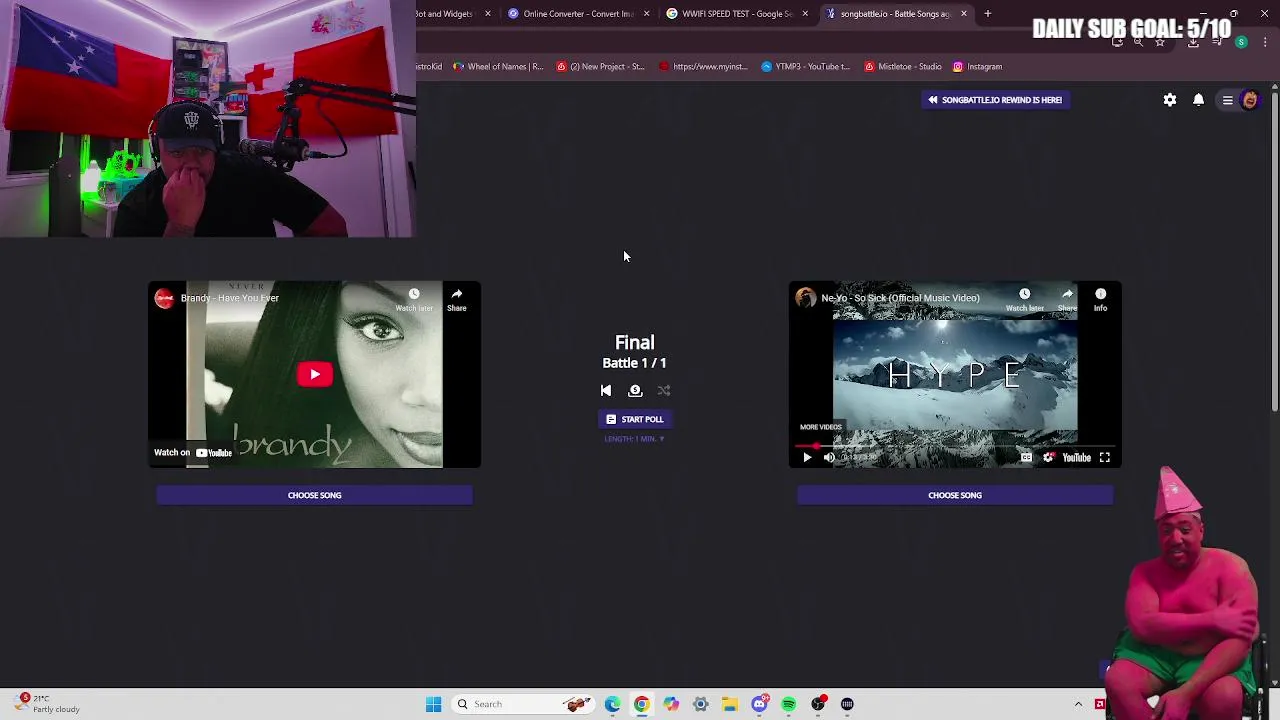Click the coin bag icon
This screenshot has height=720, width=1280.
[x=635, y=391]
